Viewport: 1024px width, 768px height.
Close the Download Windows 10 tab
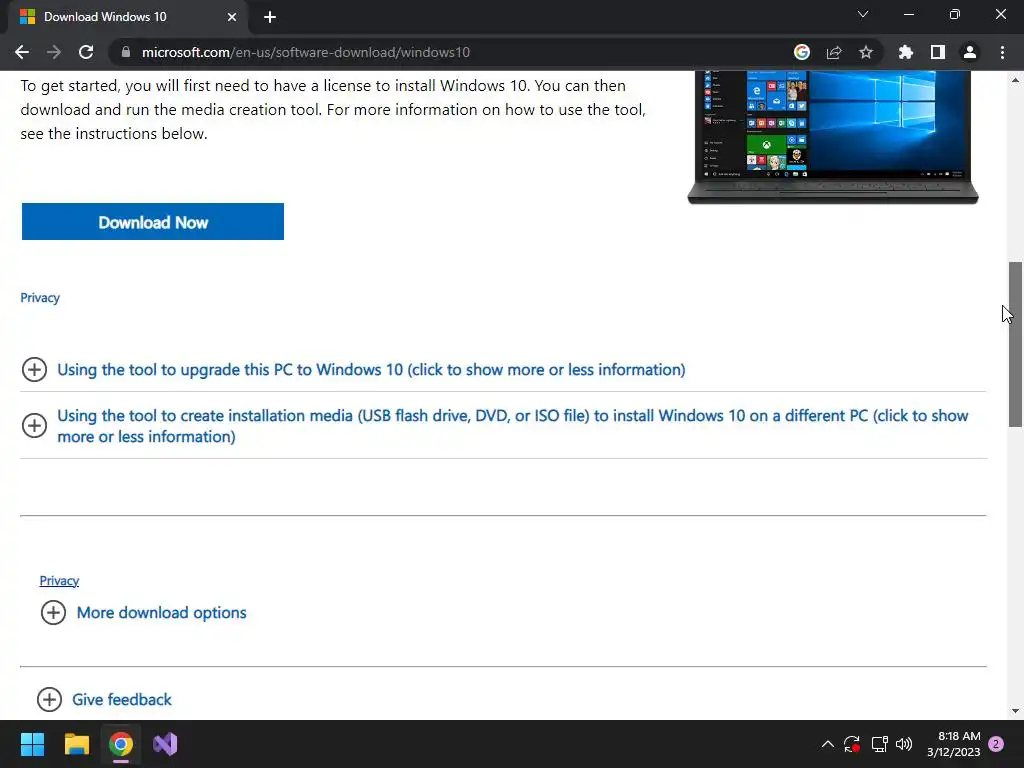232,17
